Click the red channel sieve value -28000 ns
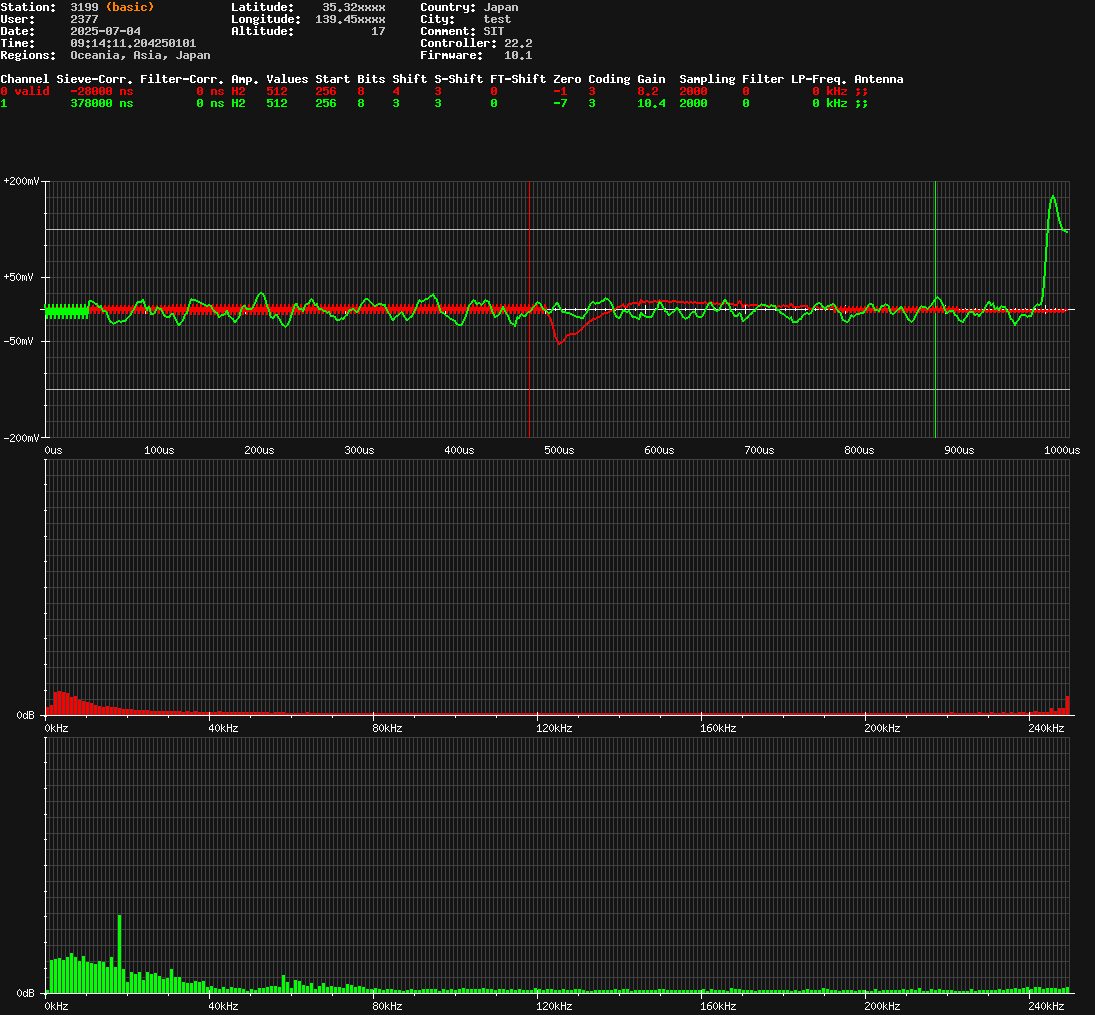This screenshot has width=1095, height=1015. pyautogui.click(x=101, y=91)
